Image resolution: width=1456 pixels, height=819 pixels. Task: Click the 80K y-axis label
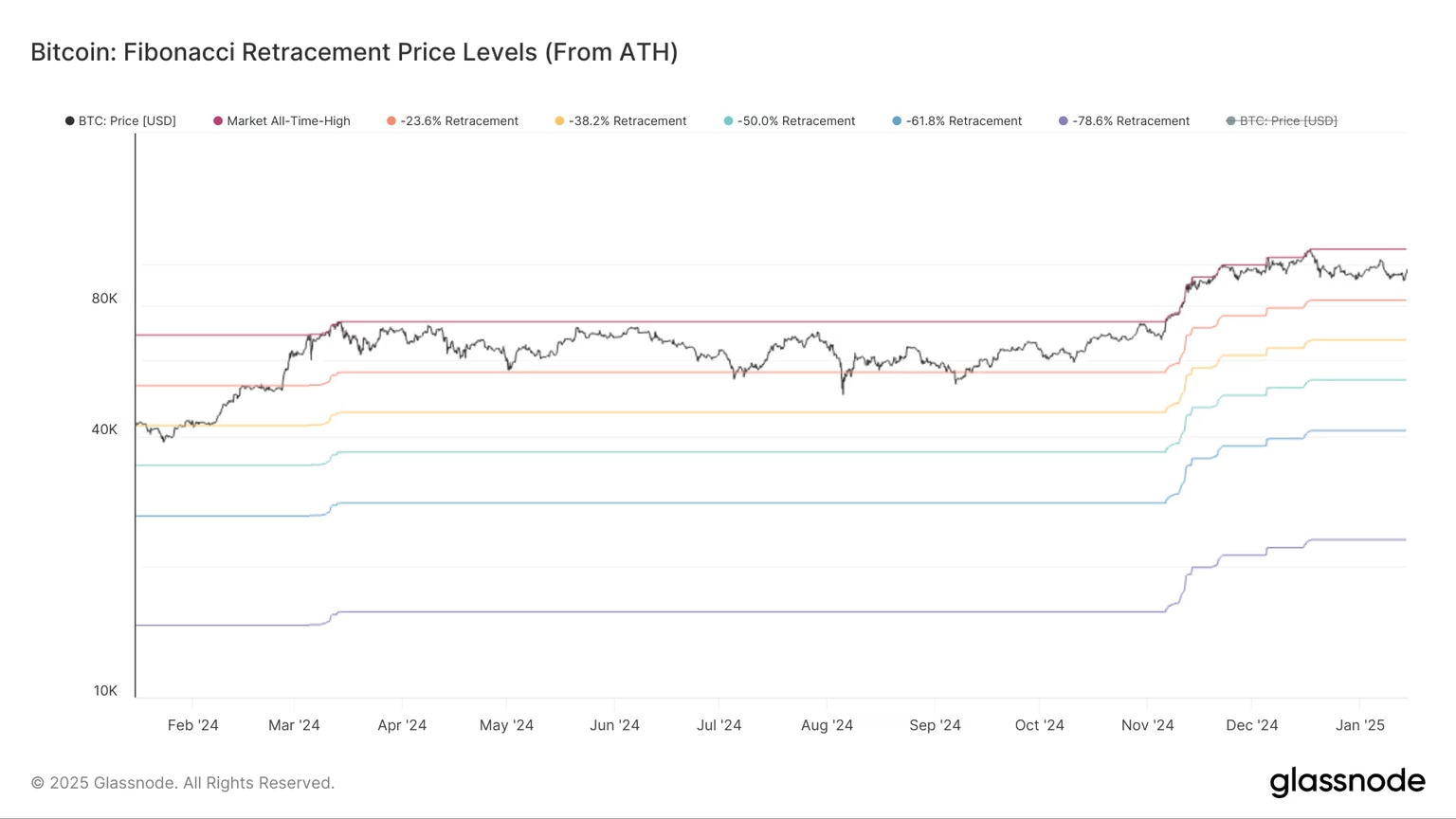[x=104, y=298]
